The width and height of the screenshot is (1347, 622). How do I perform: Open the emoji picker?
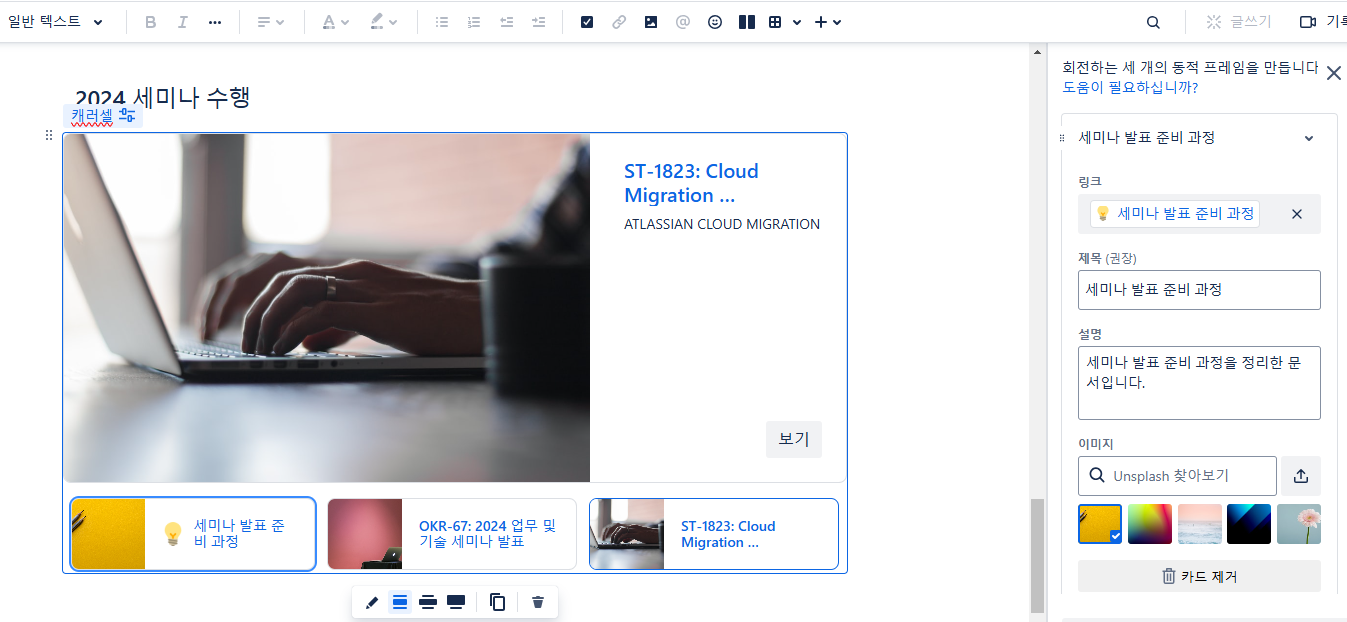coord(715,22)
